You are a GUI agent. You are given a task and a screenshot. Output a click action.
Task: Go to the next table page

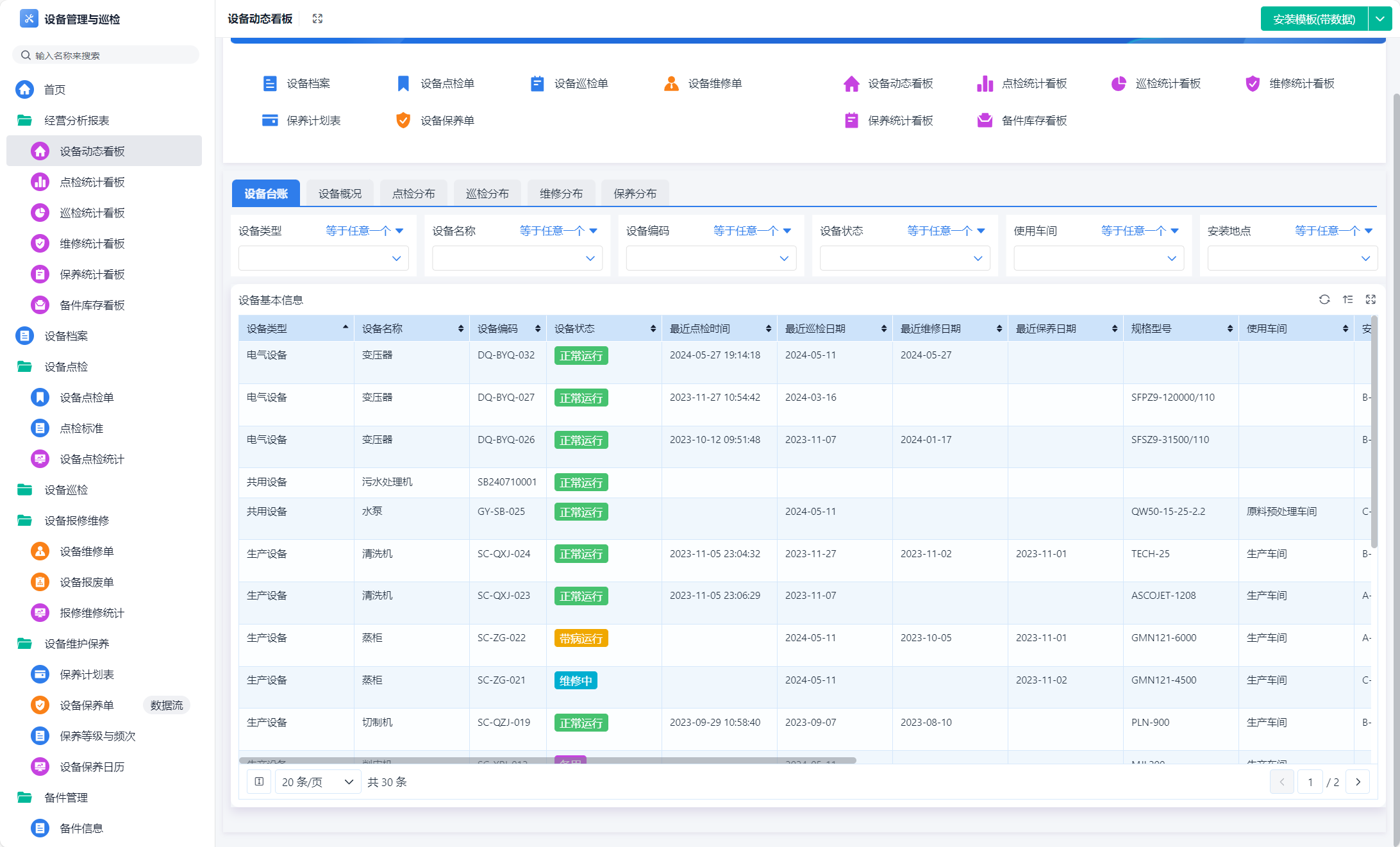pyautogui.click(x=1358, y=782)
